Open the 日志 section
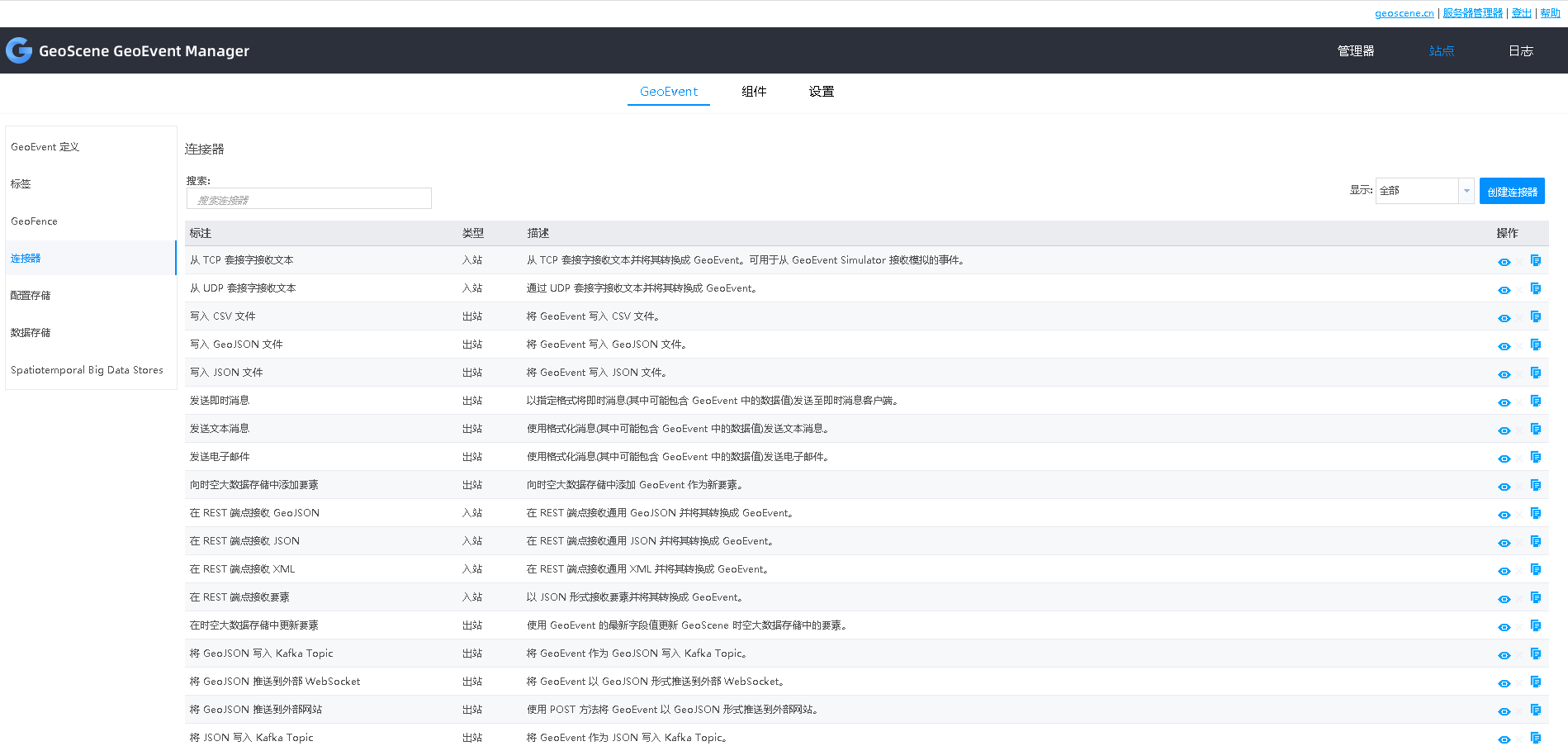Viewport: 1568px width, 751px height. coord(1520,50)
